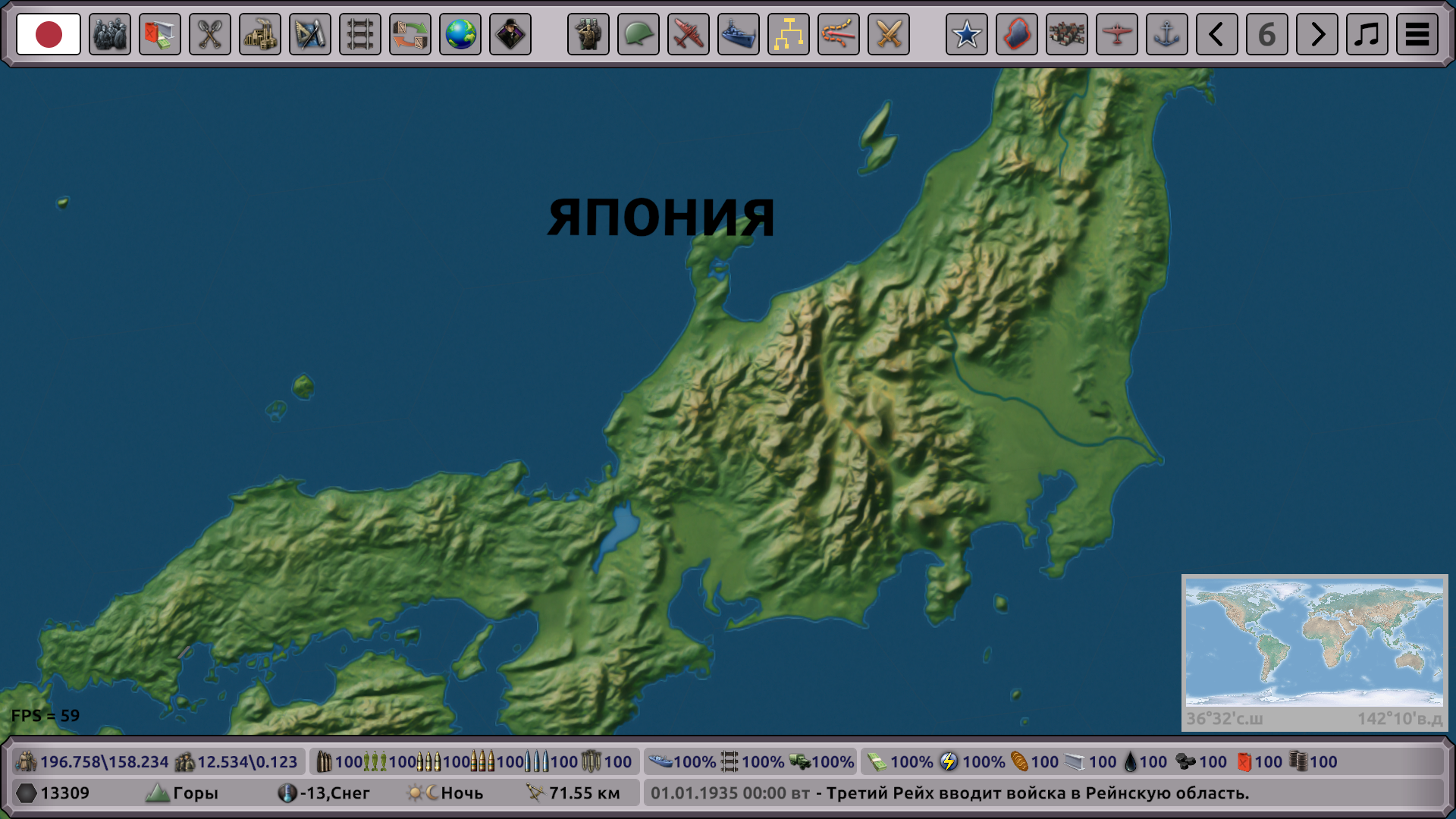This screenshot has height=819, width=1456.
Task: Select the red airplane air force icon
Action: (689, 34)
